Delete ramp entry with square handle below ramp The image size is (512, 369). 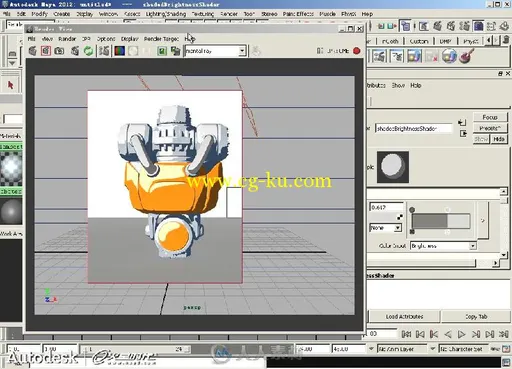pyautogui.click(x=412, y=232)
